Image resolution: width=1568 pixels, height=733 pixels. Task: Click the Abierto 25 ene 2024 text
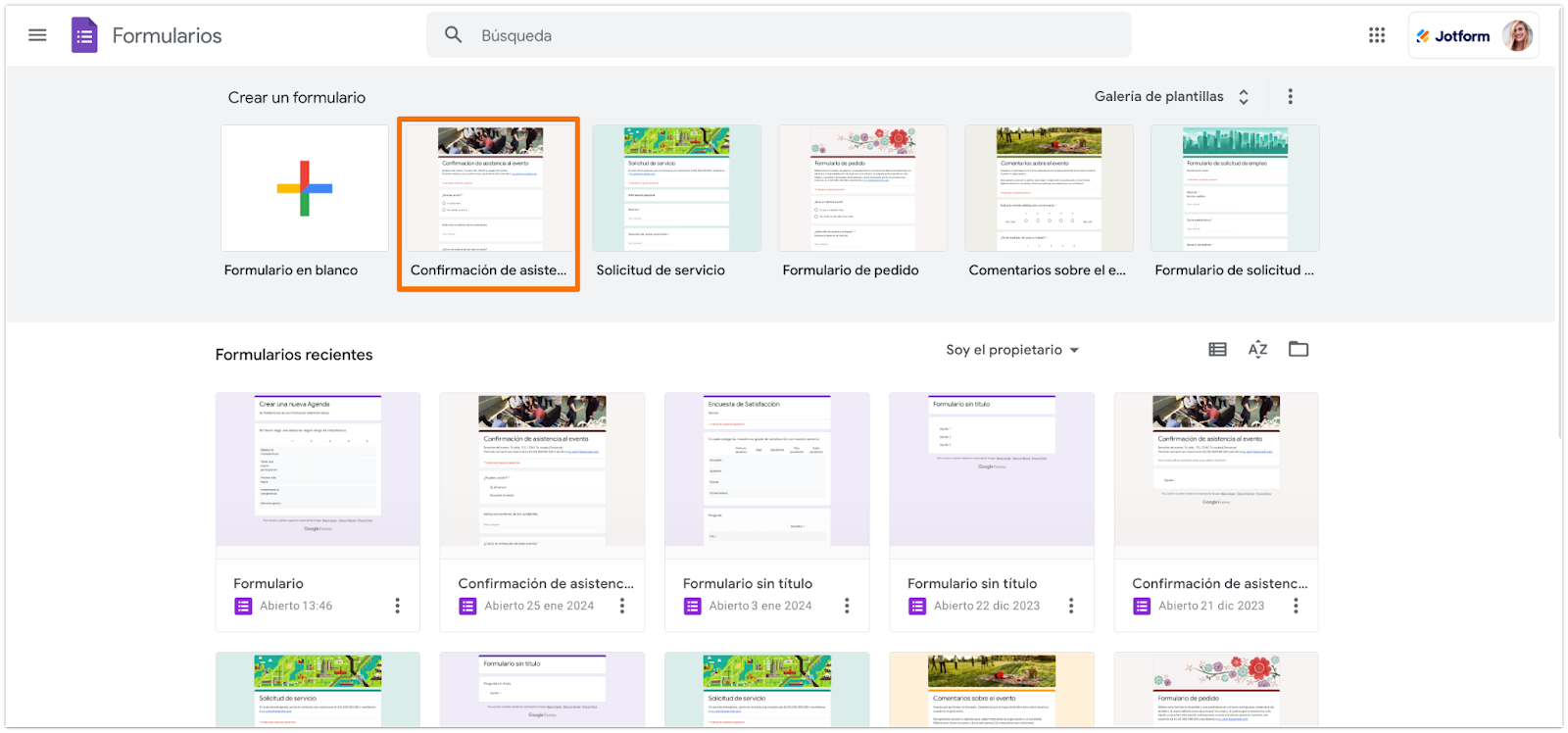pyautogui.click(x=539, y=606)
